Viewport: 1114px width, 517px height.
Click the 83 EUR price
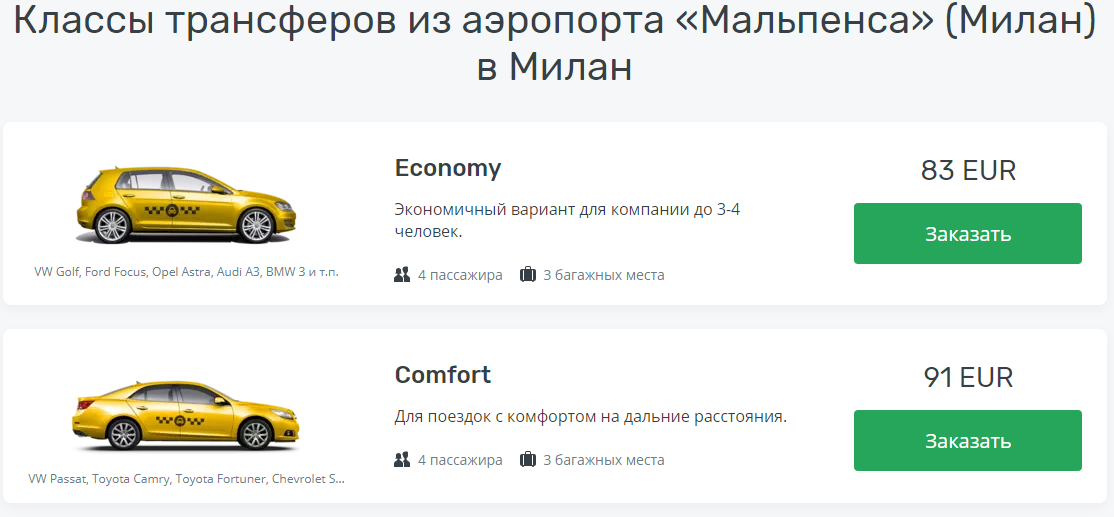coord(967,171)
